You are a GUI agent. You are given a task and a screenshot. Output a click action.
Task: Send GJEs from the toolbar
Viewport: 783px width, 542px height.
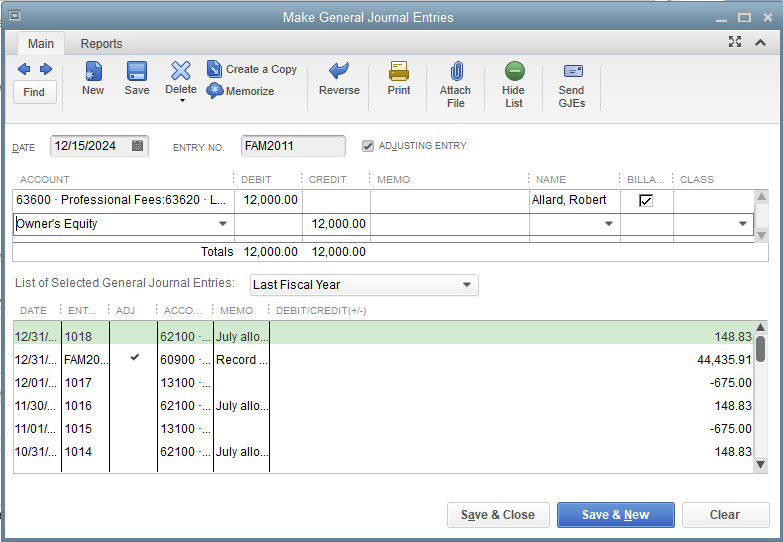572,85
